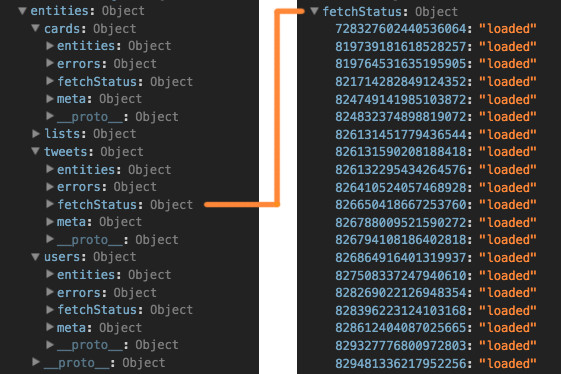Expand entities under cards
The width and height of the screenshot is (561, 374).
click(x=50, y=45)
